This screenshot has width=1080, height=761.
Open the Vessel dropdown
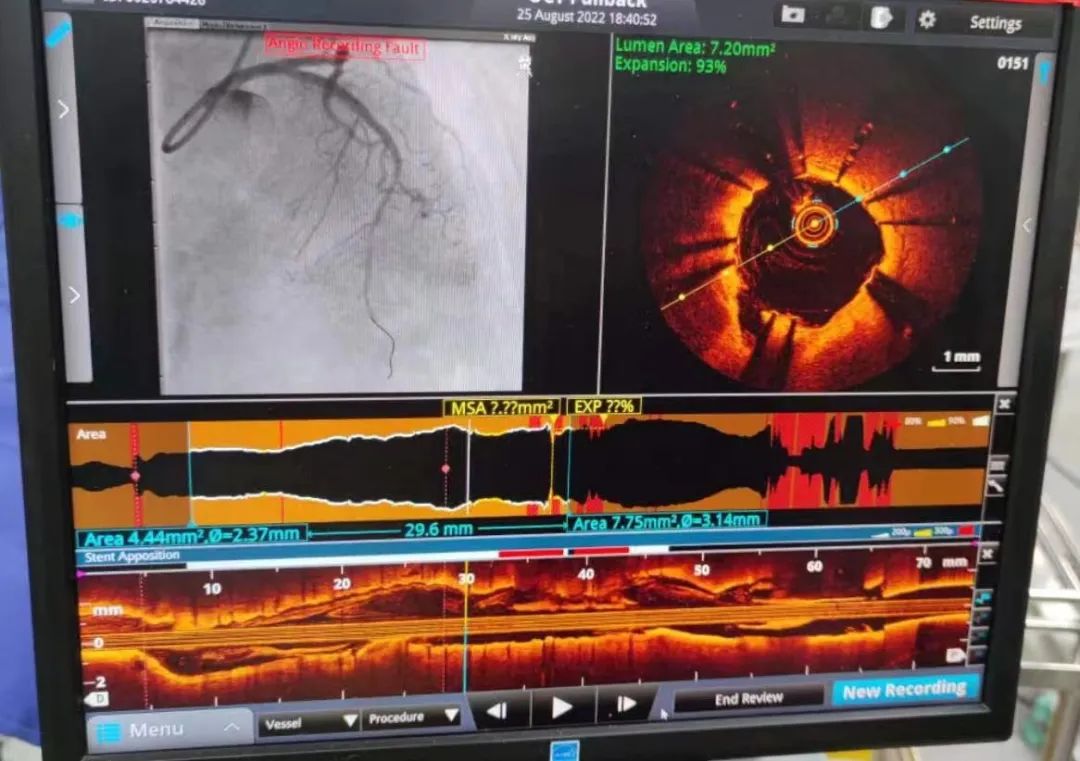pos(310,719)
